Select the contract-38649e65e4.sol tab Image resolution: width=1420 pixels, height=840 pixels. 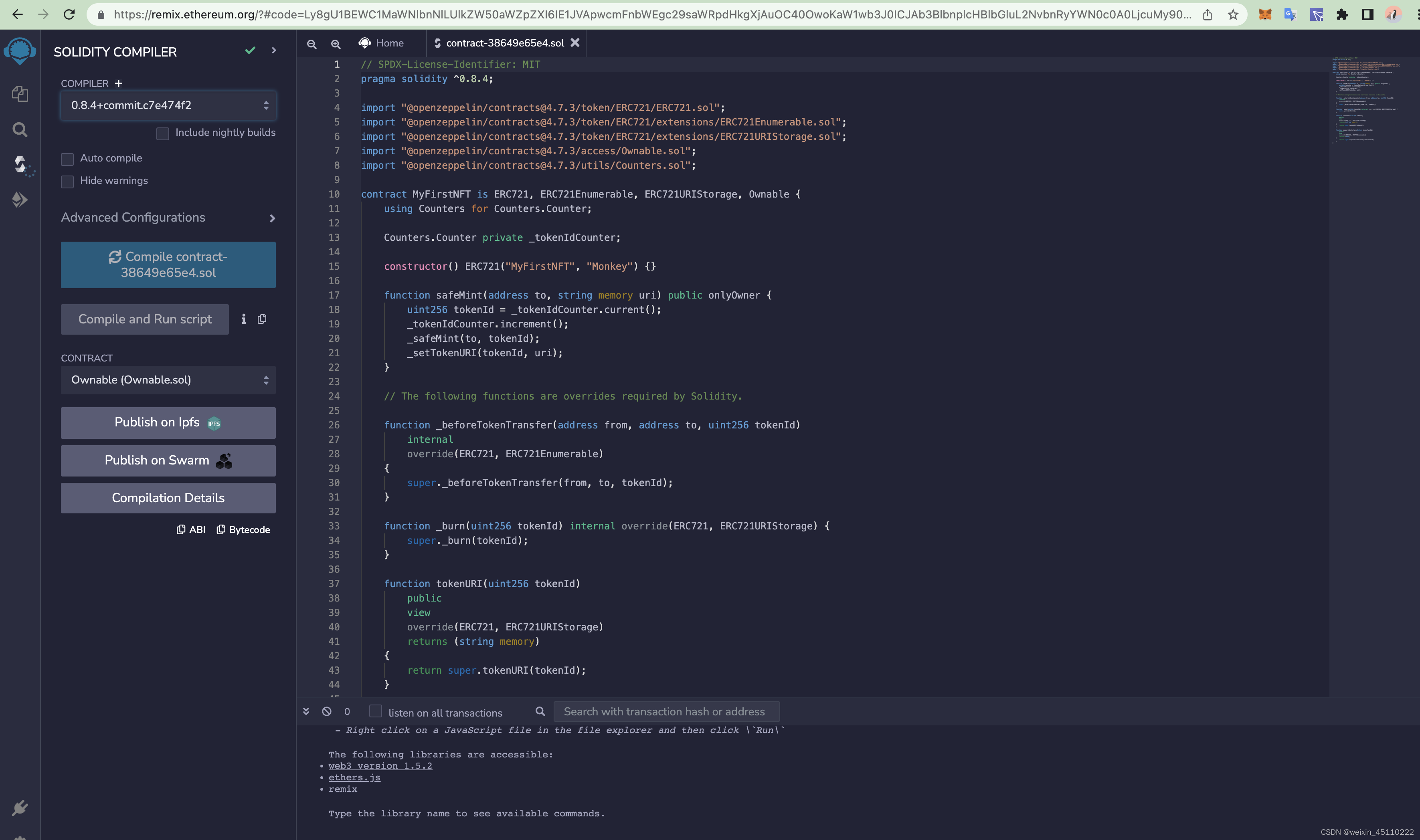(x=504, y=43)
